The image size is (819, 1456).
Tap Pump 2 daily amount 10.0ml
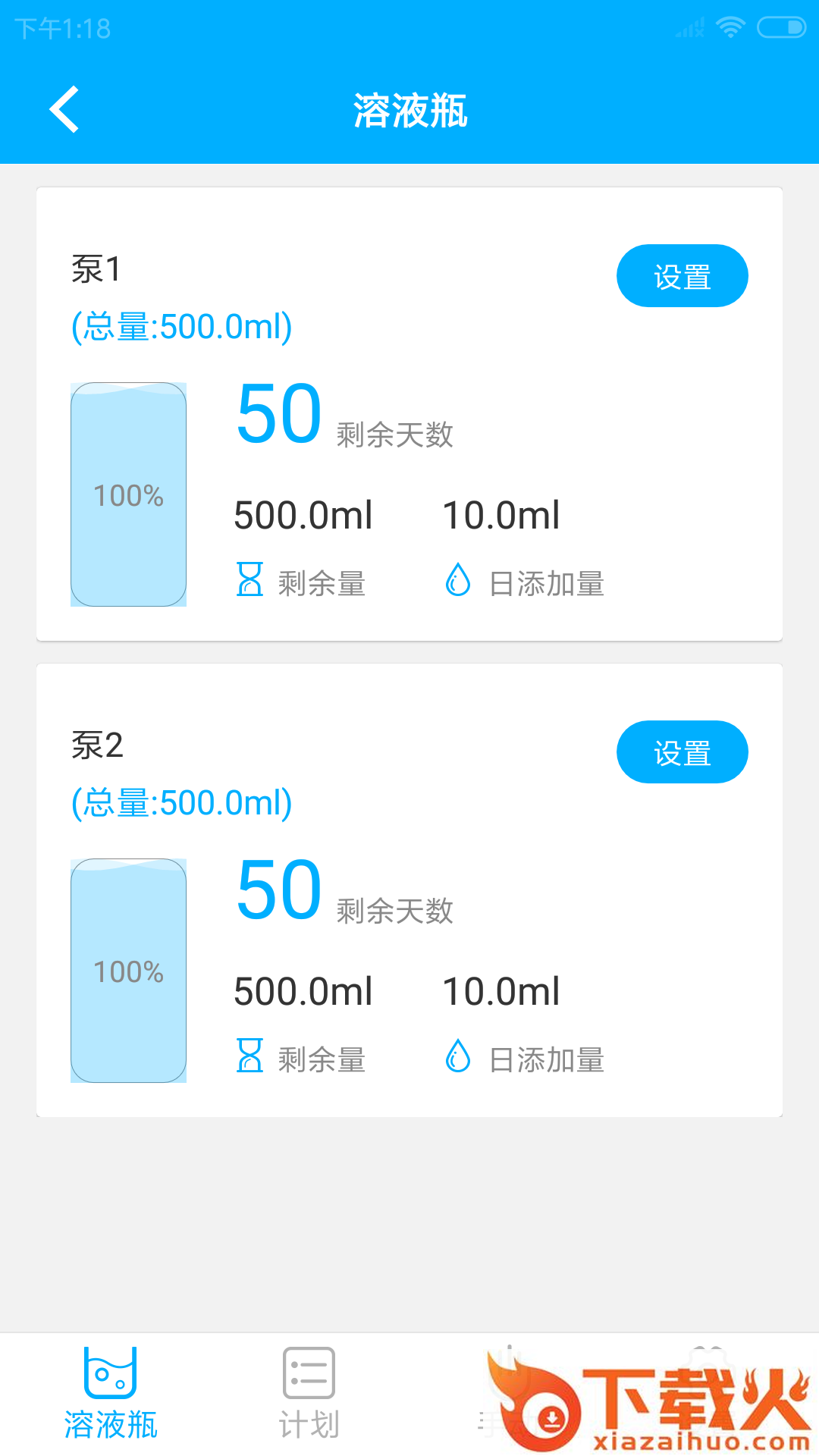(x=501, y=992)
